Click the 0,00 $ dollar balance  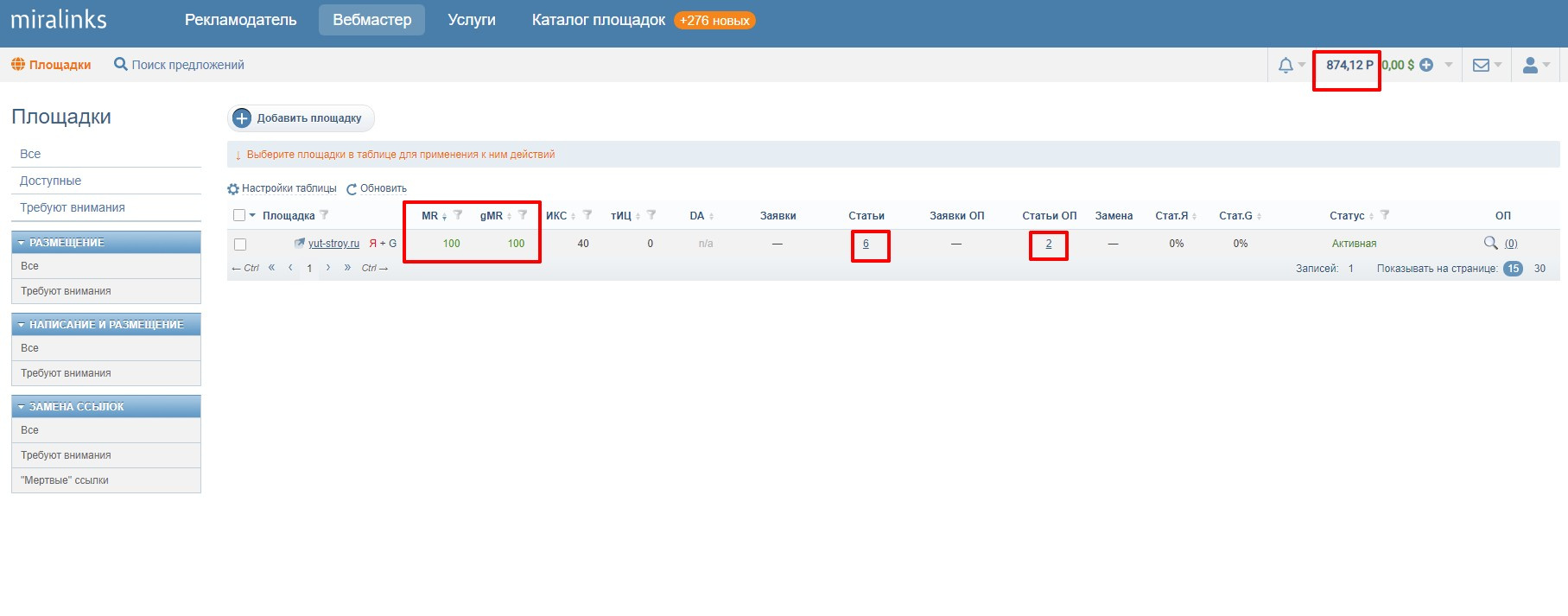pyautogui.click(x=1398, y=65)
